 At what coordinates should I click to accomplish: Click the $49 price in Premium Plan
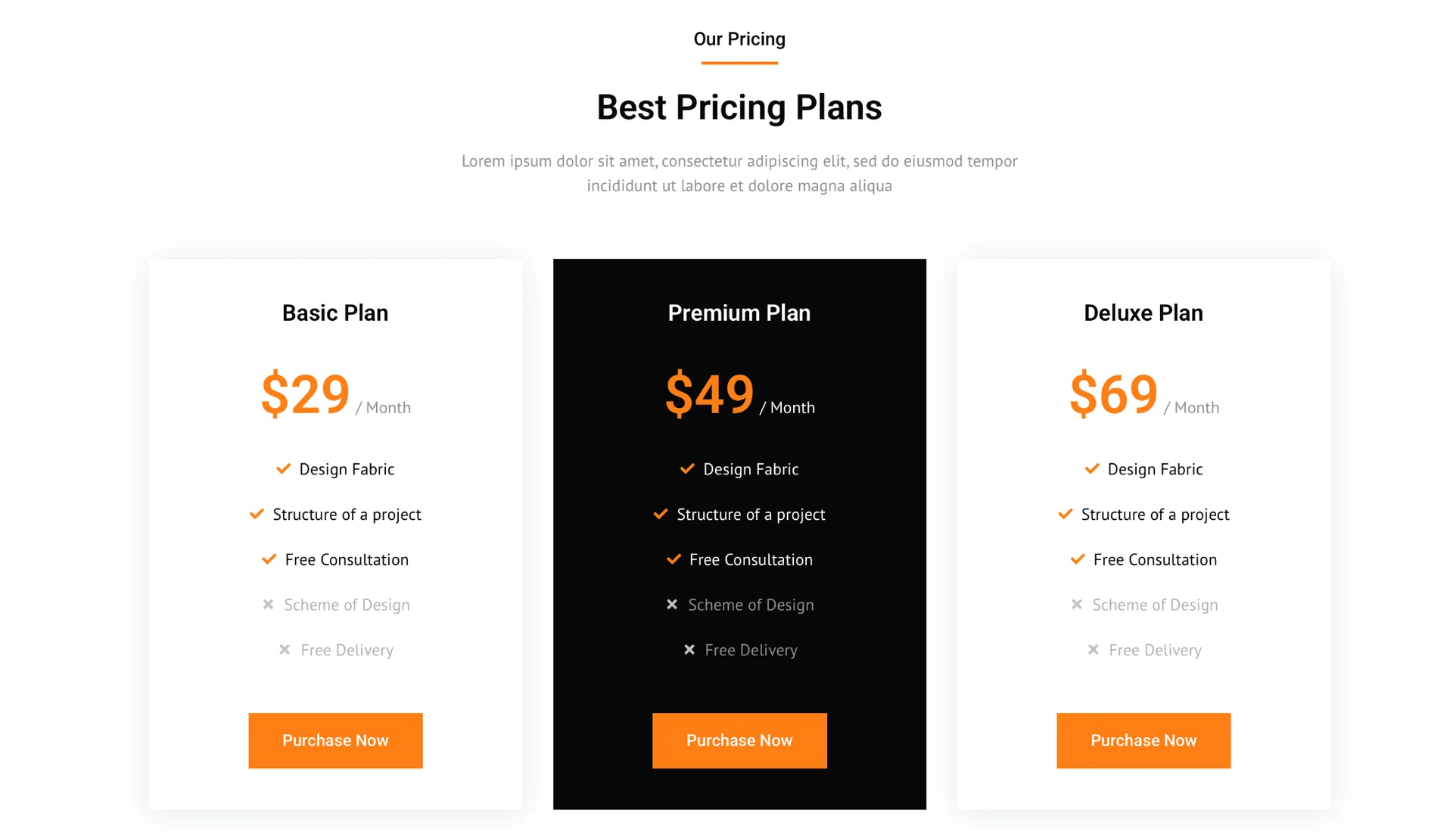pos(710,394)
